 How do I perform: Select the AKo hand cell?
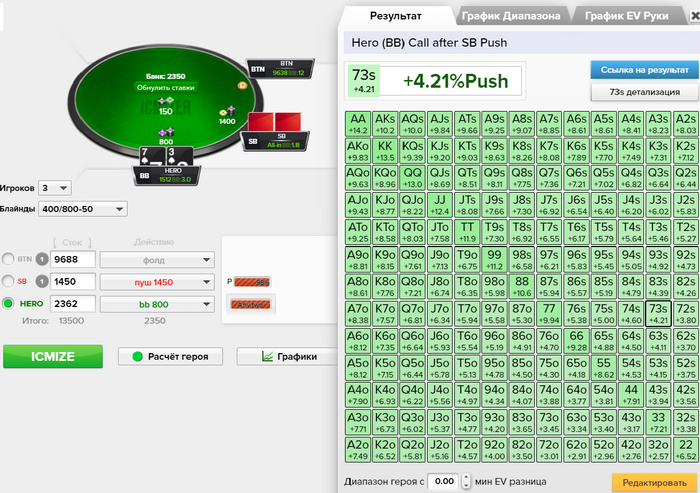[x=358, y=151]
